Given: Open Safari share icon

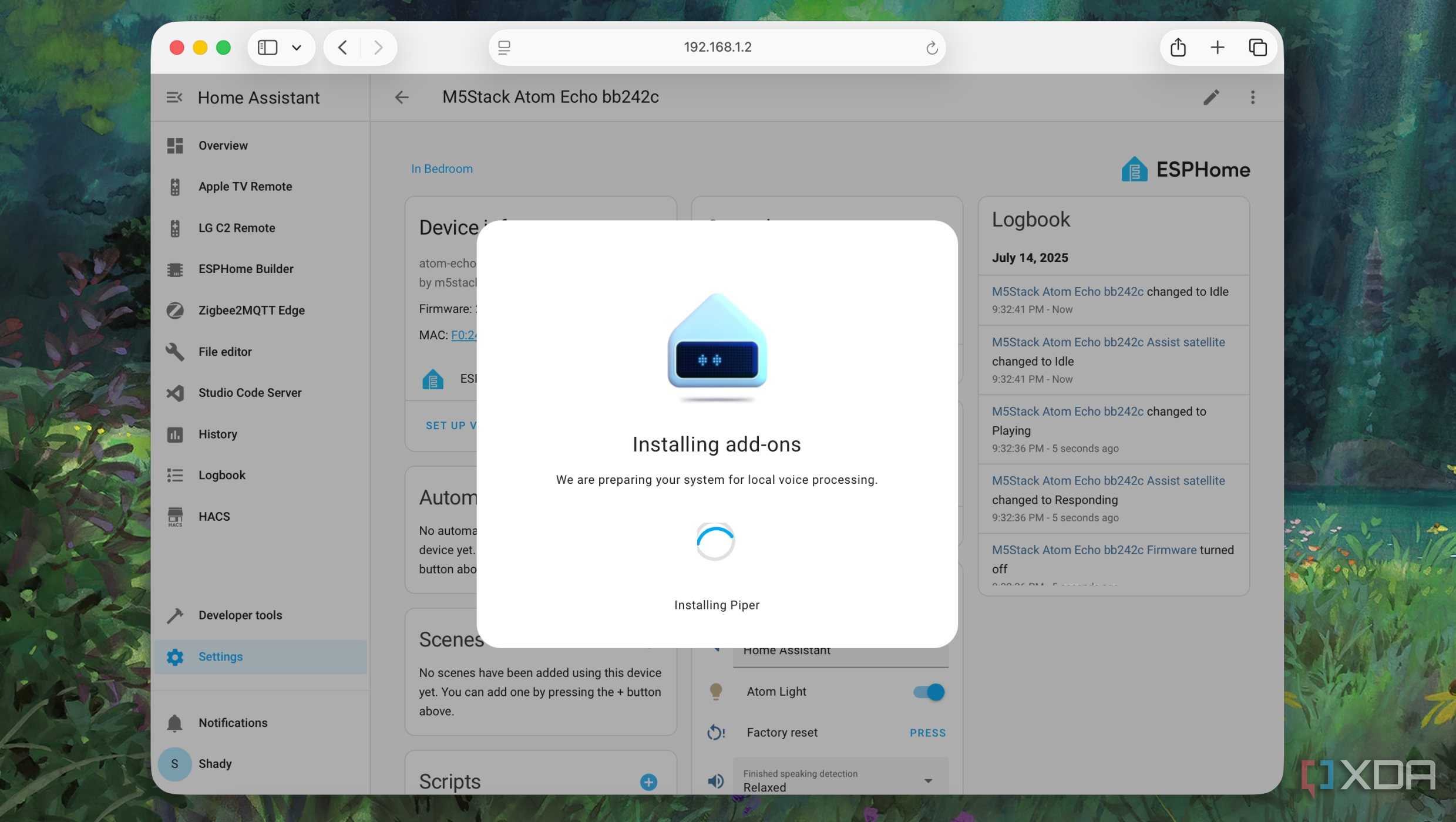Looking at the screenshot, I should coord(1178,48).
